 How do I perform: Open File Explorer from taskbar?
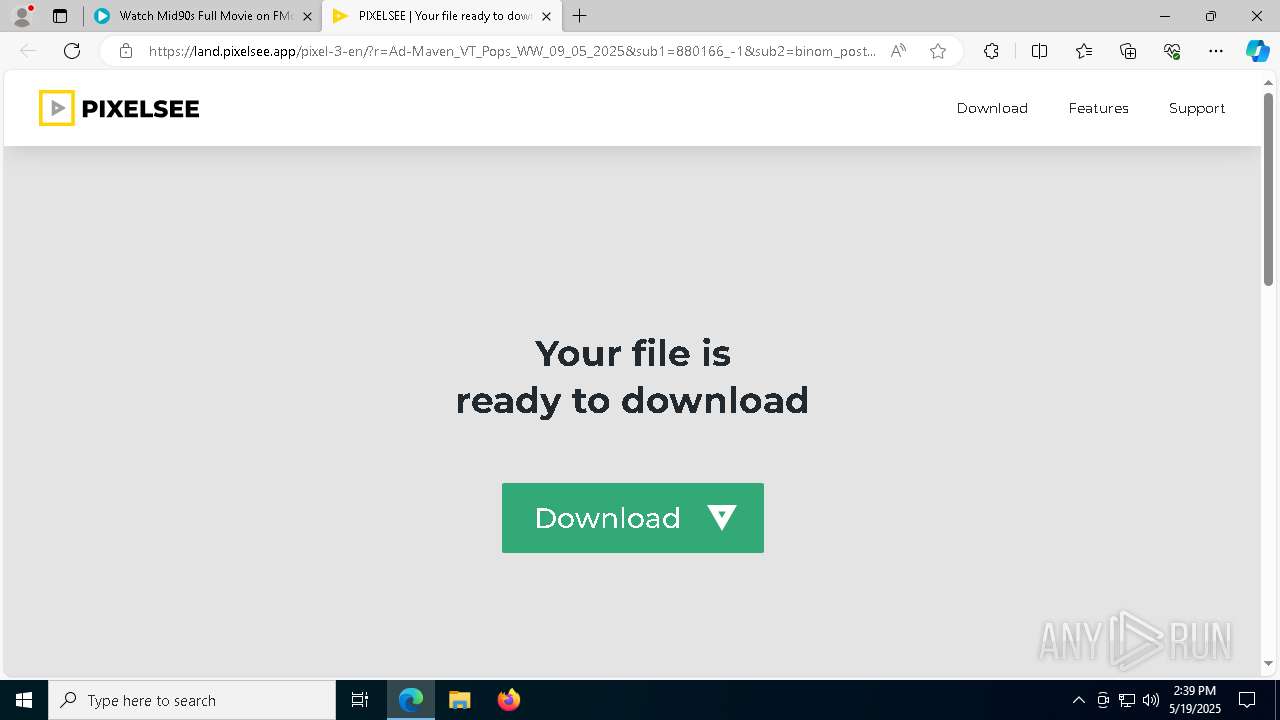(459, 700)
